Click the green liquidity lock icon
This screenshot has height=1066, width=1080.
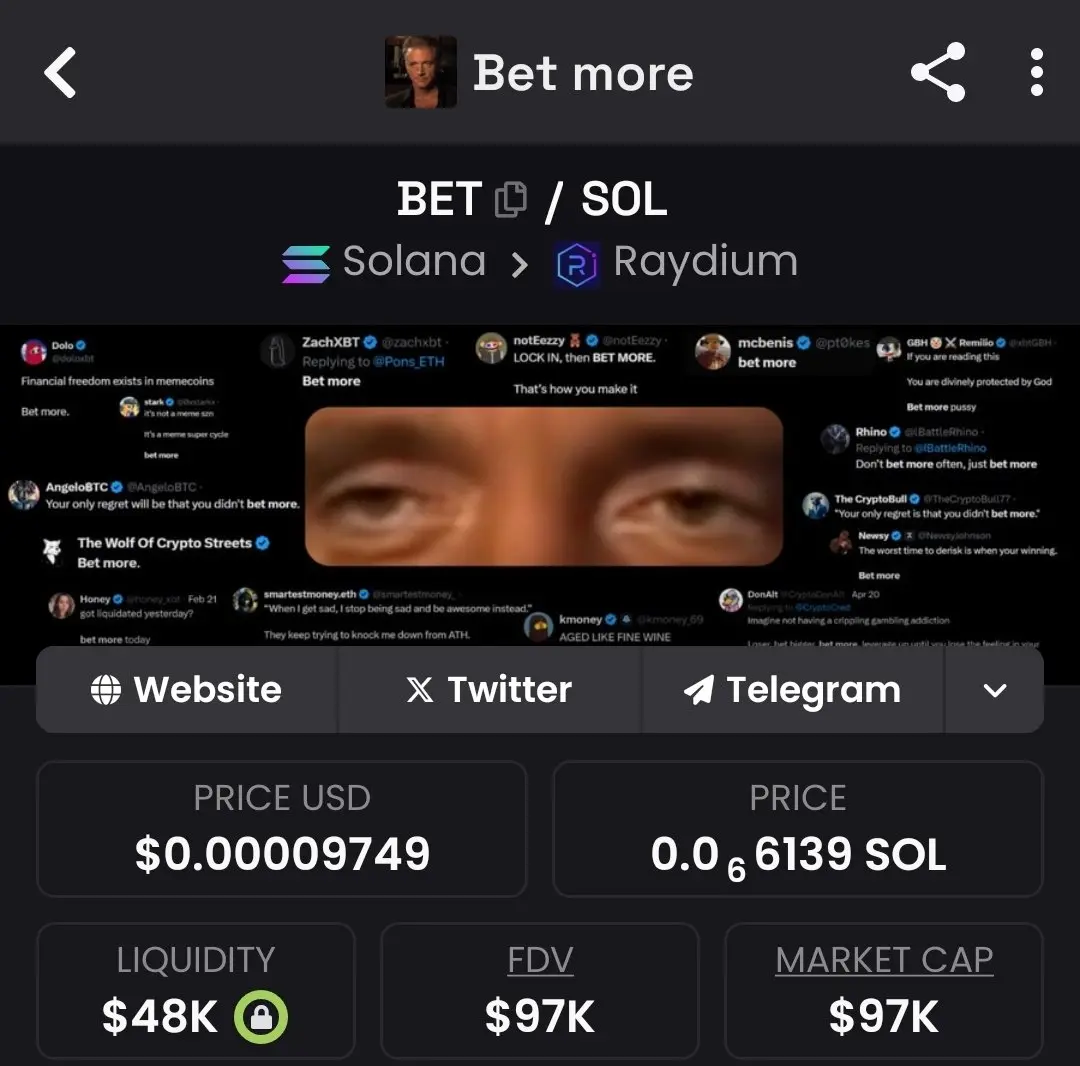pos(261,1016)
